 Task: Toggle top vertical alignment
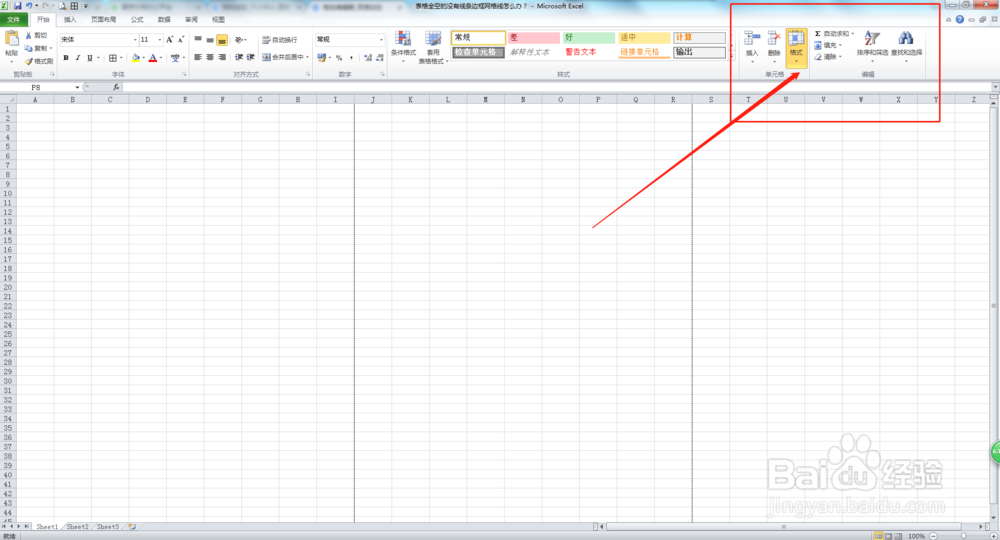198,40
